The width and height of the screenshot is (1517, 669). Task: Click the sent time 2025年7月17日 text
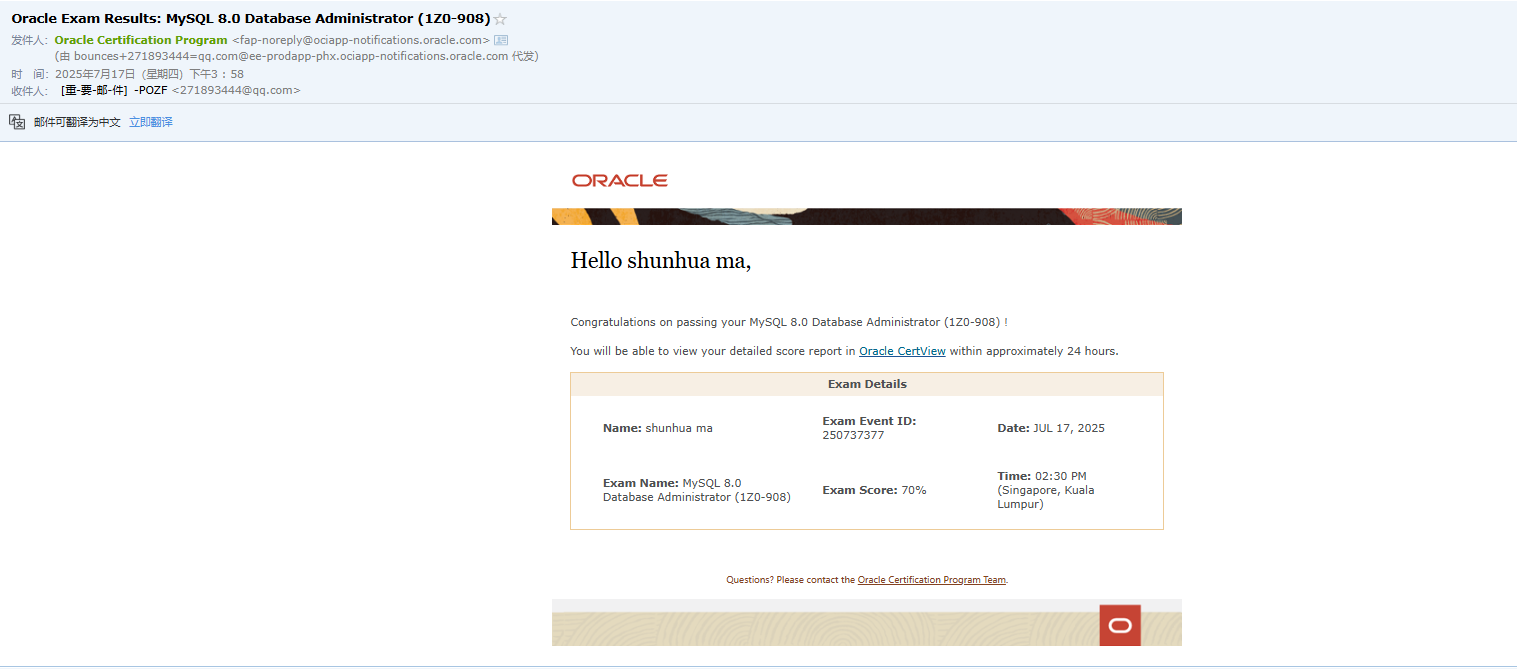149,74
